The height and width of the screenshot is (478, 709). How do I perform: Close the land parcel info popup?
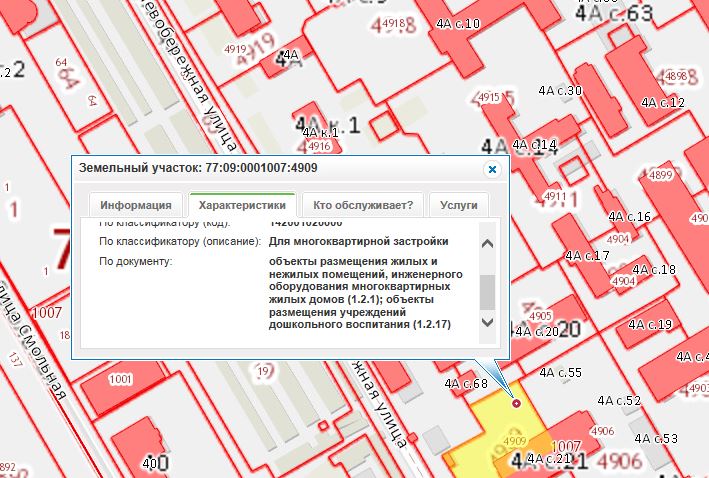pos(491,170)
